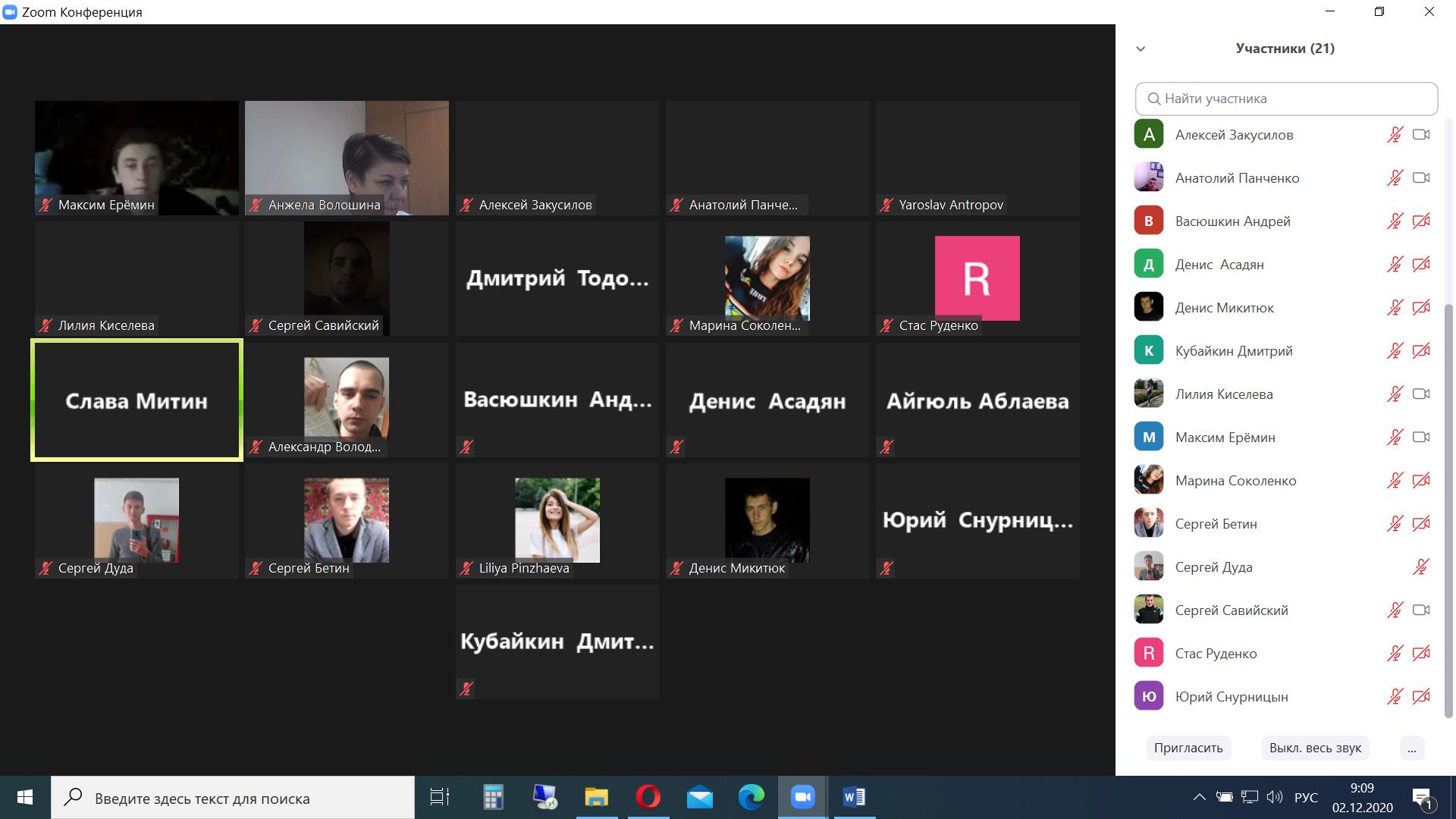Click Стас Руденко's pink R avatar in list
This screenshot has height=819, width=1456.
click(1149, 653)
